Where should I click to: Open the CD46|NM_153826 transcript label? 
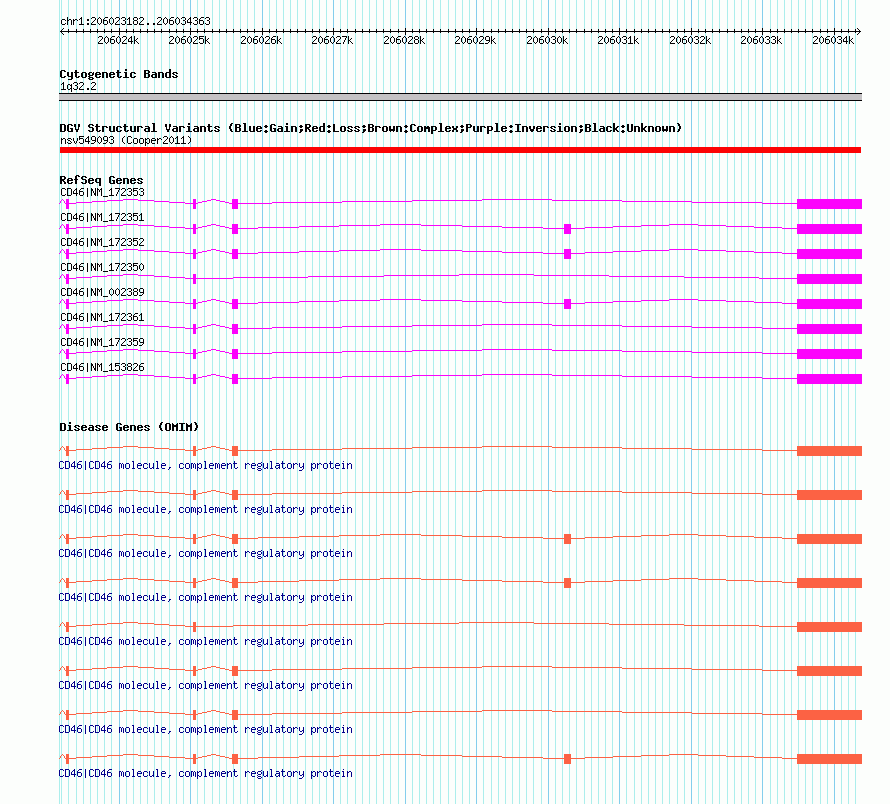coord(102,367)
